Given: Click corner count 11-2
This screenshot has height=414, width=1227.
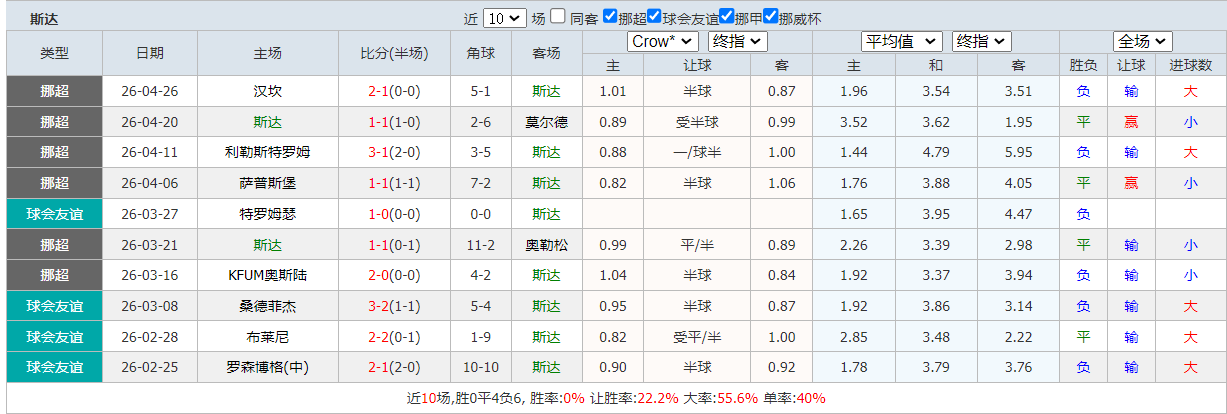Looking at the screenshot, I should click(481, 246).
